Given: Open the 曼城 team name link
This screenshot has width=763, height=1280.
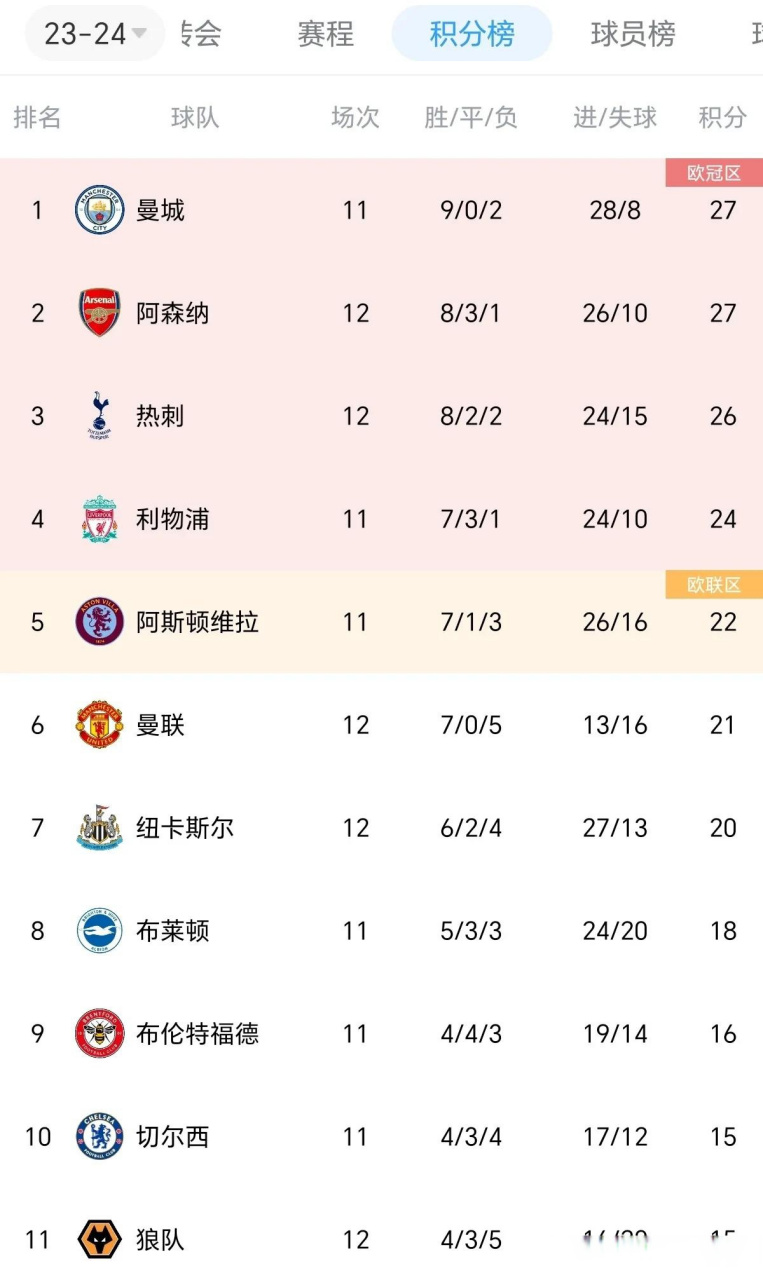Looking at the screenshot, I should 161,210.
